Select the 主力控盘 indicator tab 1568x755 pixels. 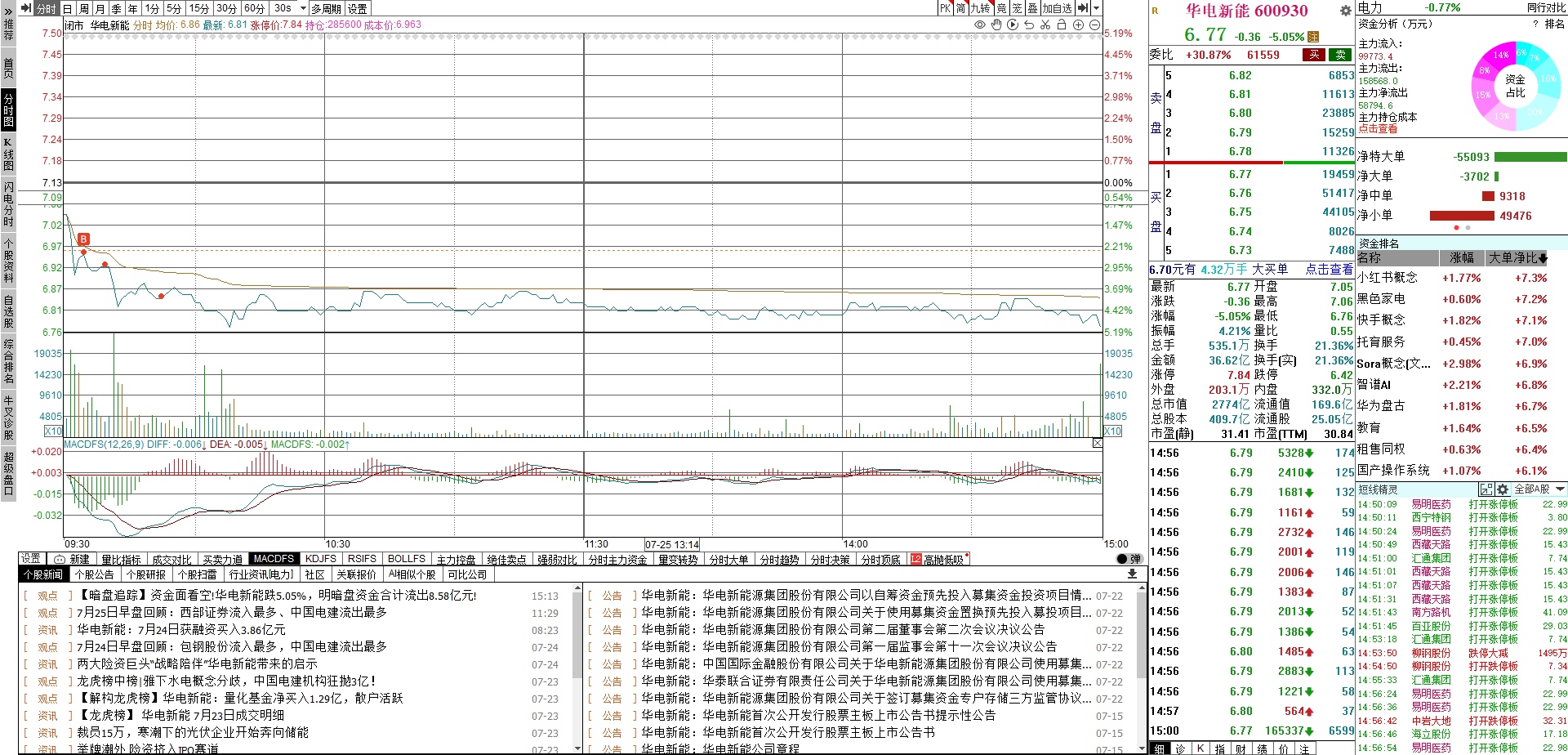pyautogui.click(x=456, y=560)
